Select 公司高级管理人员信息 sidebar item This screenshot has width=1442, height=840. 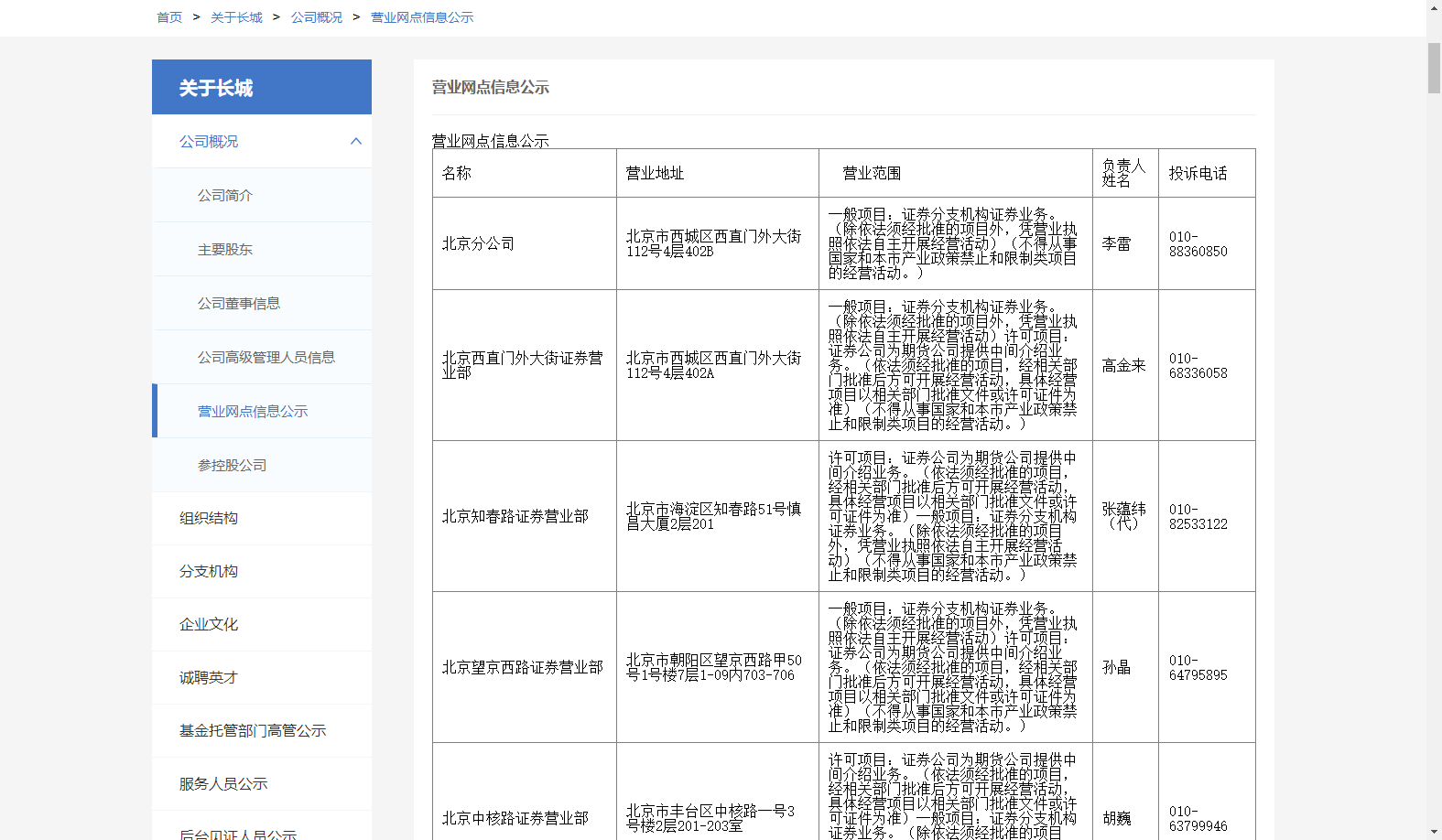point(262,358)
